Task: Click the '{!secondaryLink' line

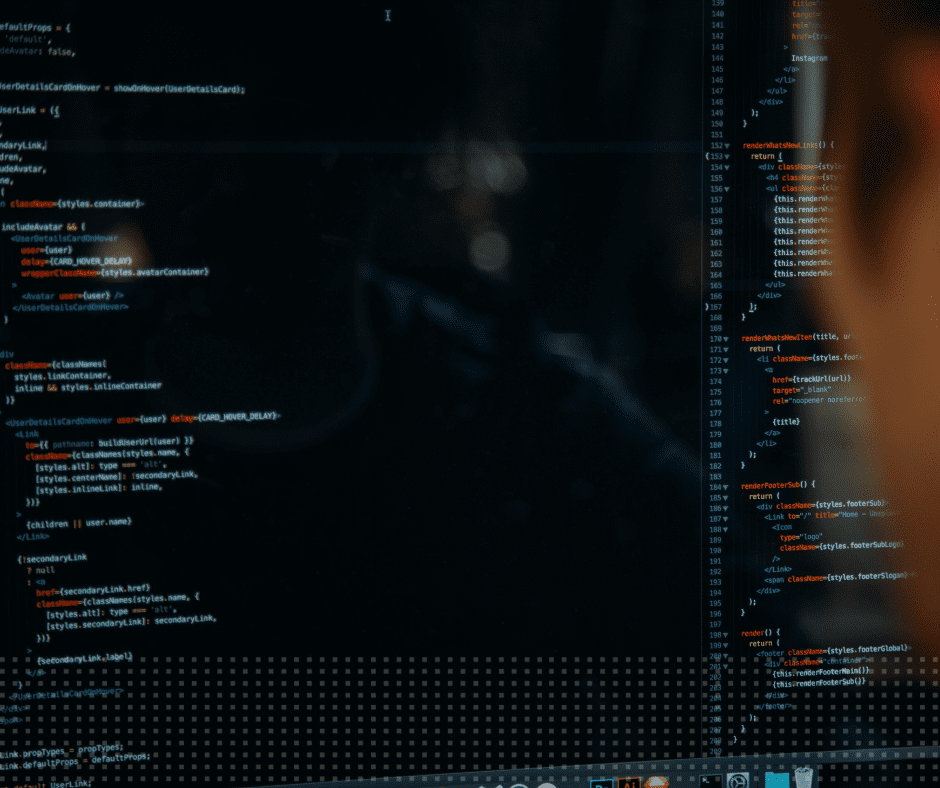Action: [52, 558]
